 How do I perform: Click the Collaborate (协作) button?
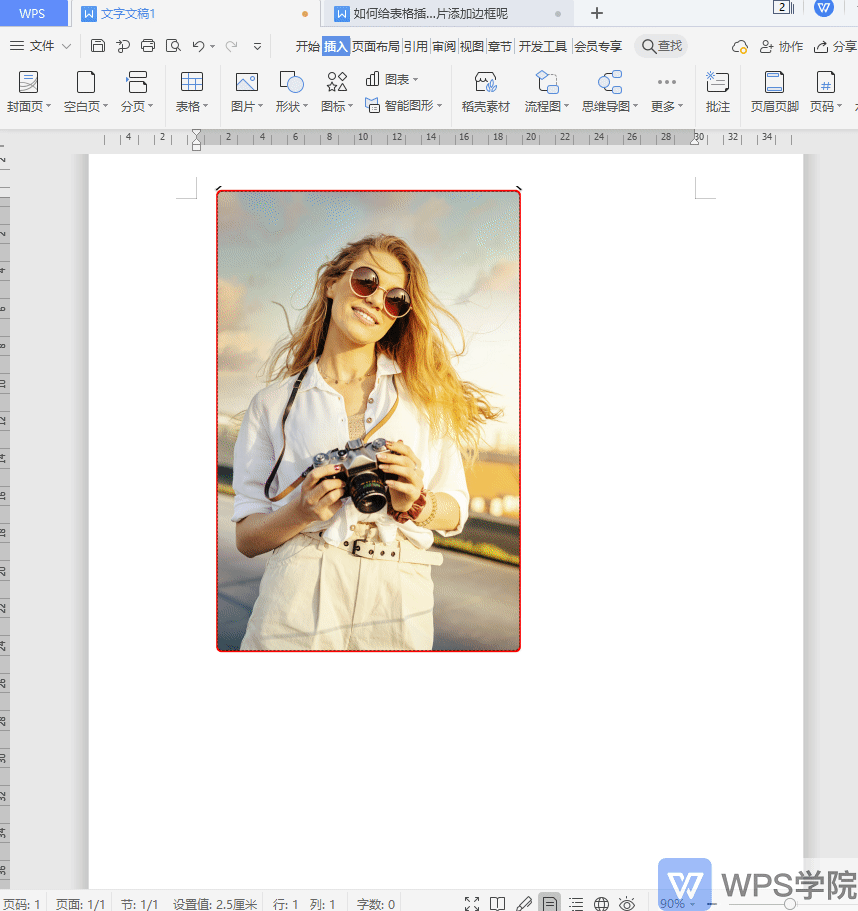point(781,46)
